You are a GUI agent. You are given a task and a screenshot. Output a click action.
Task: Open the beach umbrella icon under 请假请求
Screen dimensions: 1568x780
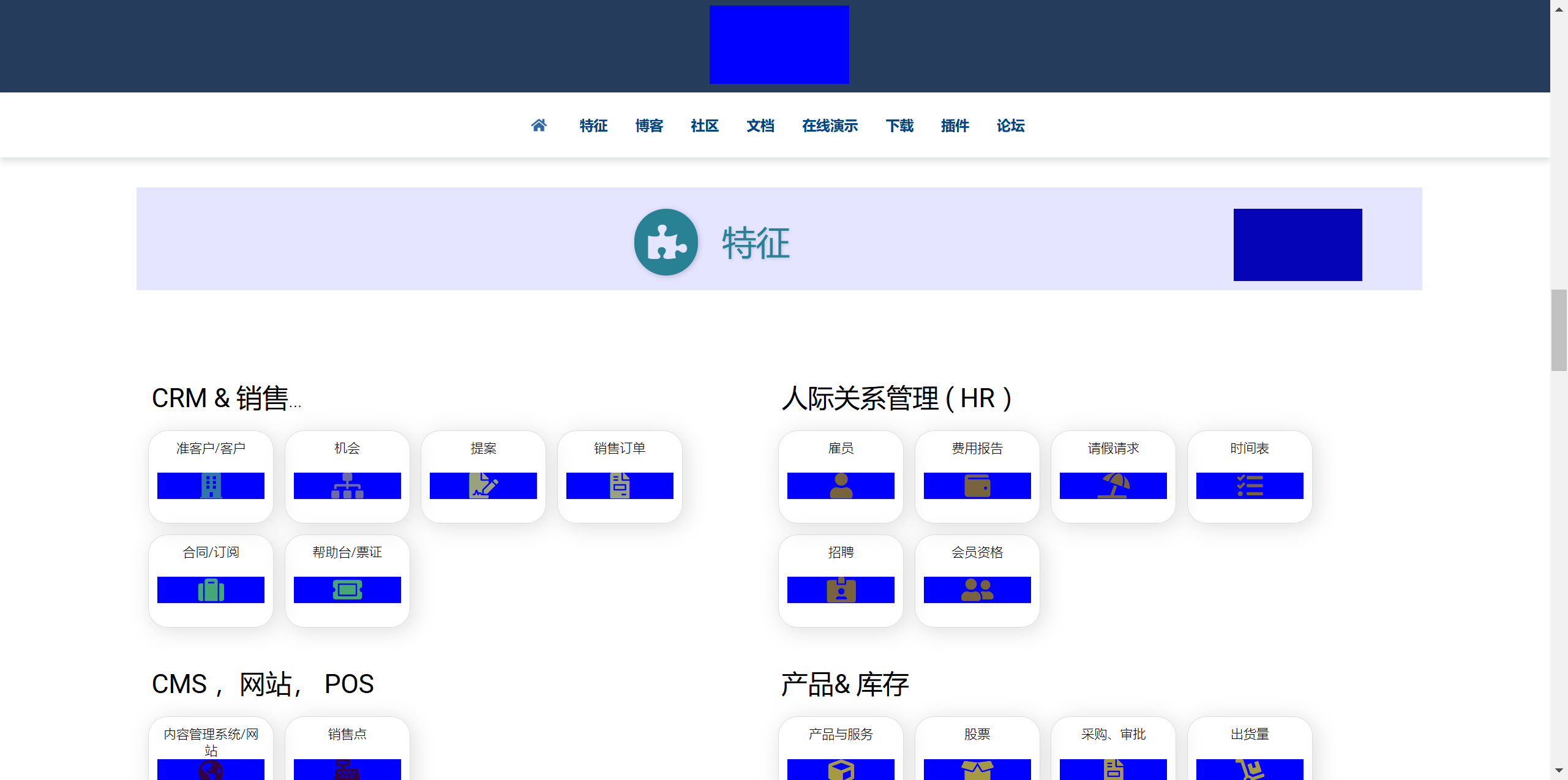pos(1113,486)
